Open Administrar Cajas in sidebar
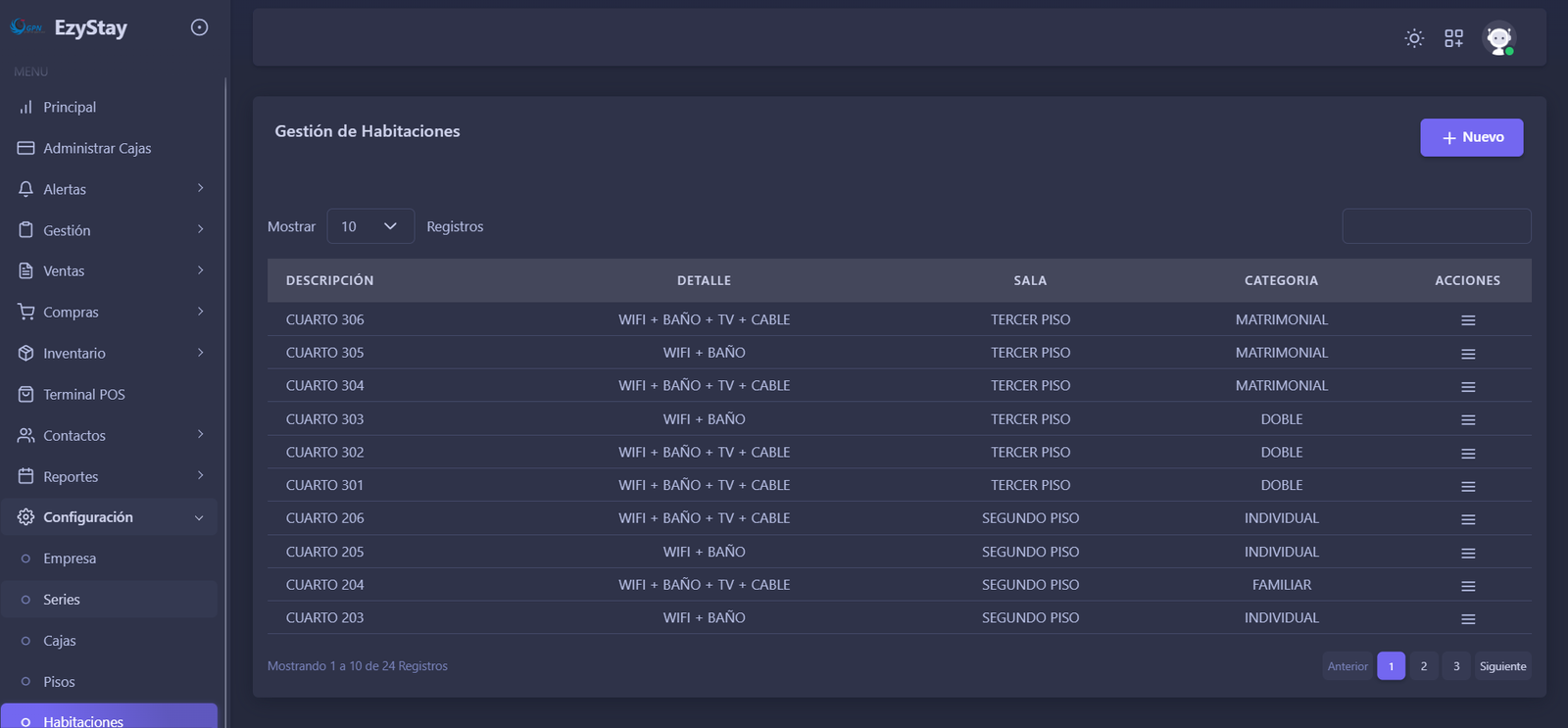Viewport: 1568px width, 728px height. 97,148
